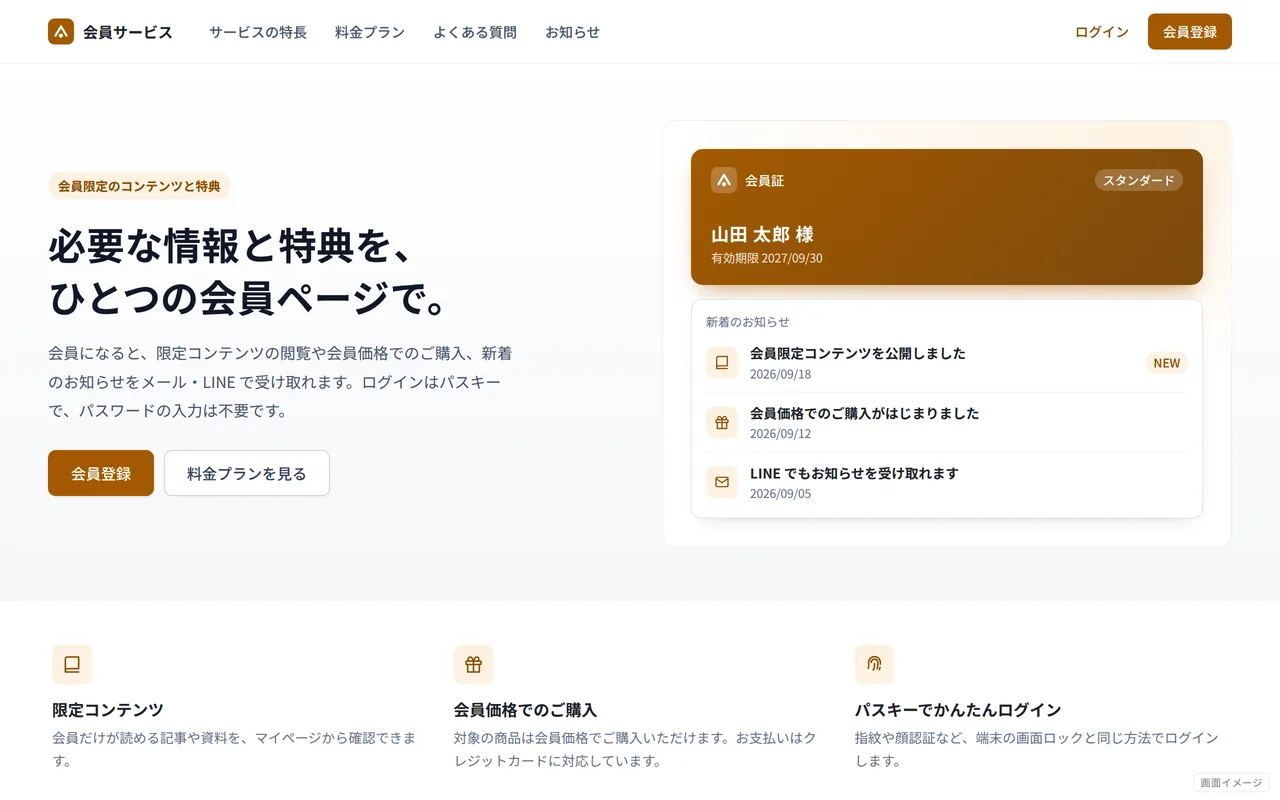Click the book icon beside 会員限定コンテンツを公開しました
1280x800 pixels.
(722, 363)
